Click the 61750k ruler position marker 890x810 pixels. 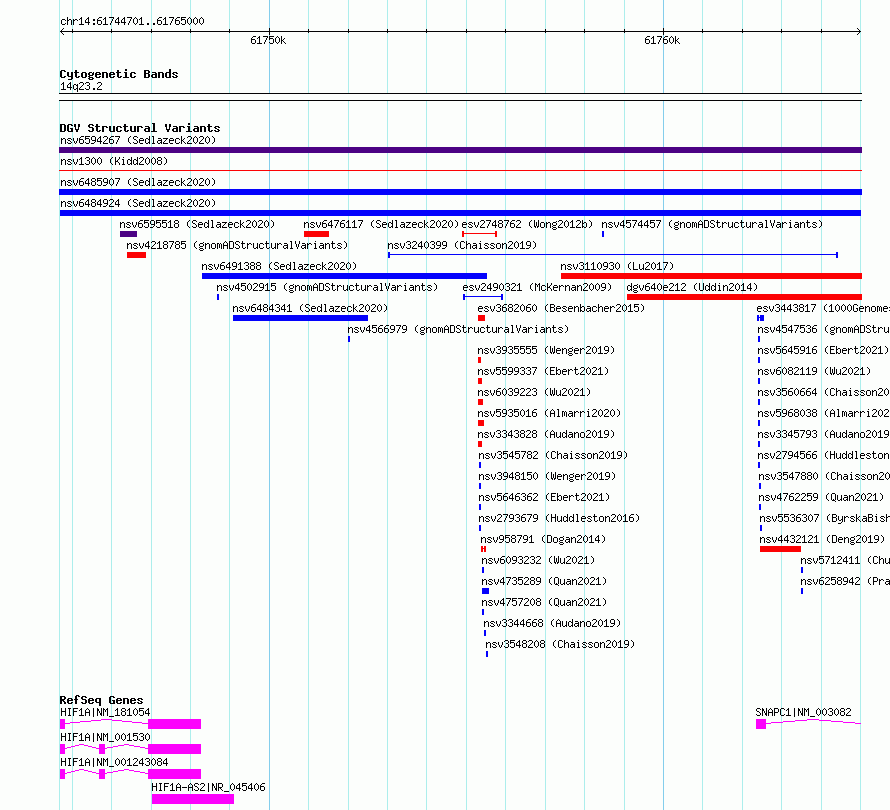coord(268,40)
